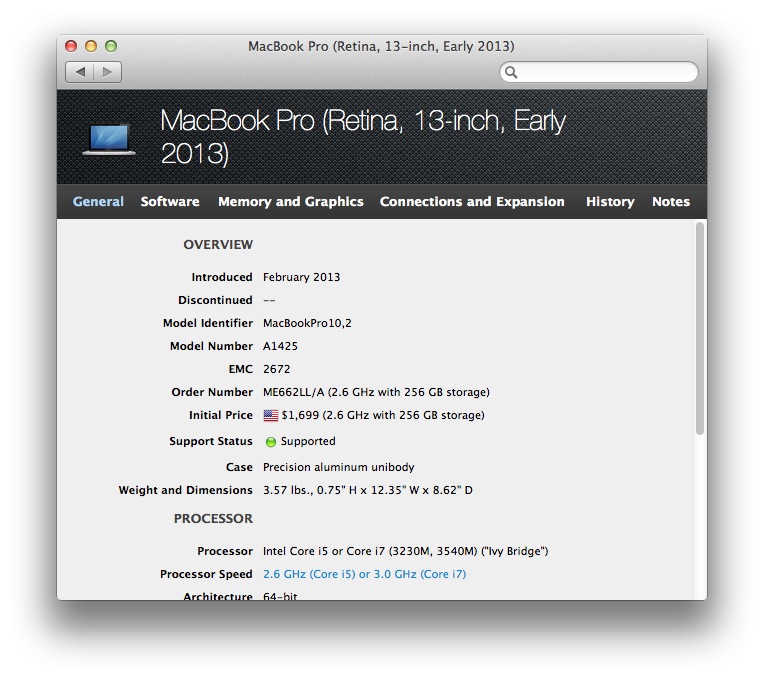The image size is (764, 679).
Task: Switch to the Software tab
Action: tap(170, 202)
